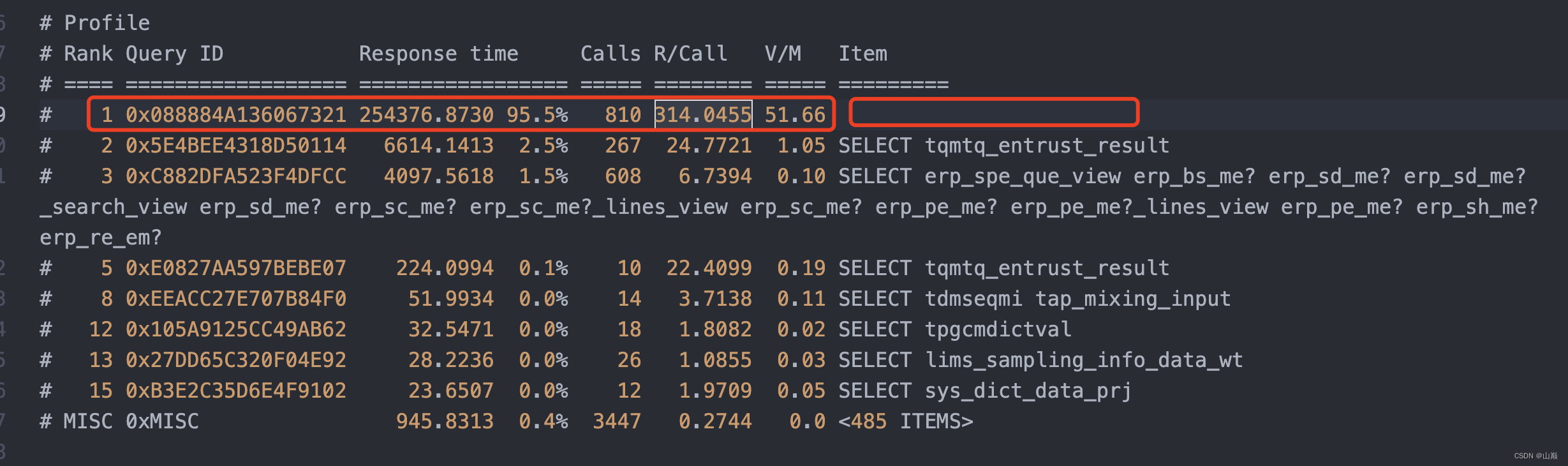Viewport: 1568px width, 466px height.
Task: Click 'erp_spe_que_view' in rank 3 row
Action: (1023, 176)
